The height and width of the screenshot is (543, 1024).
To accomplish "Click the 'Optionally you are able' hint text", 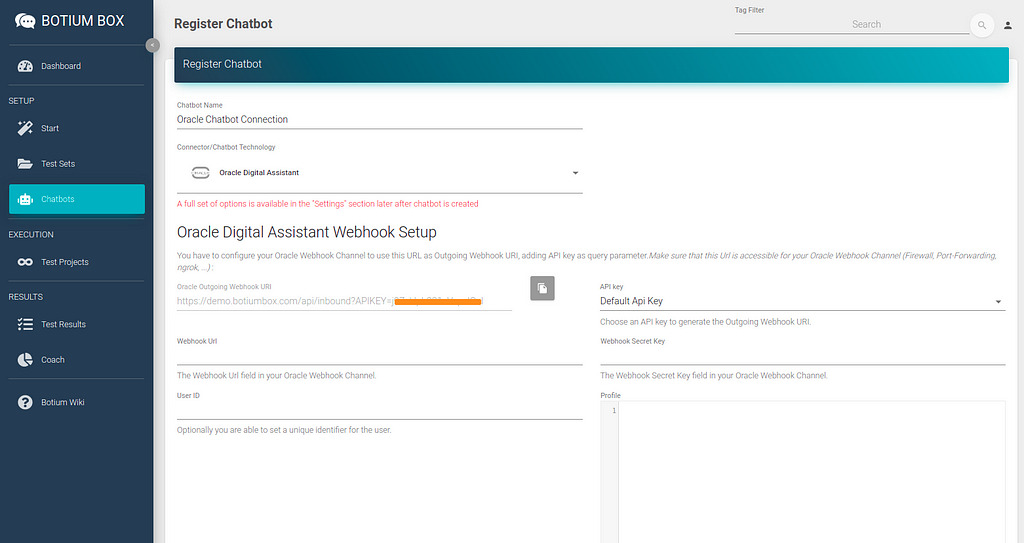I will (x=284, y=430).
